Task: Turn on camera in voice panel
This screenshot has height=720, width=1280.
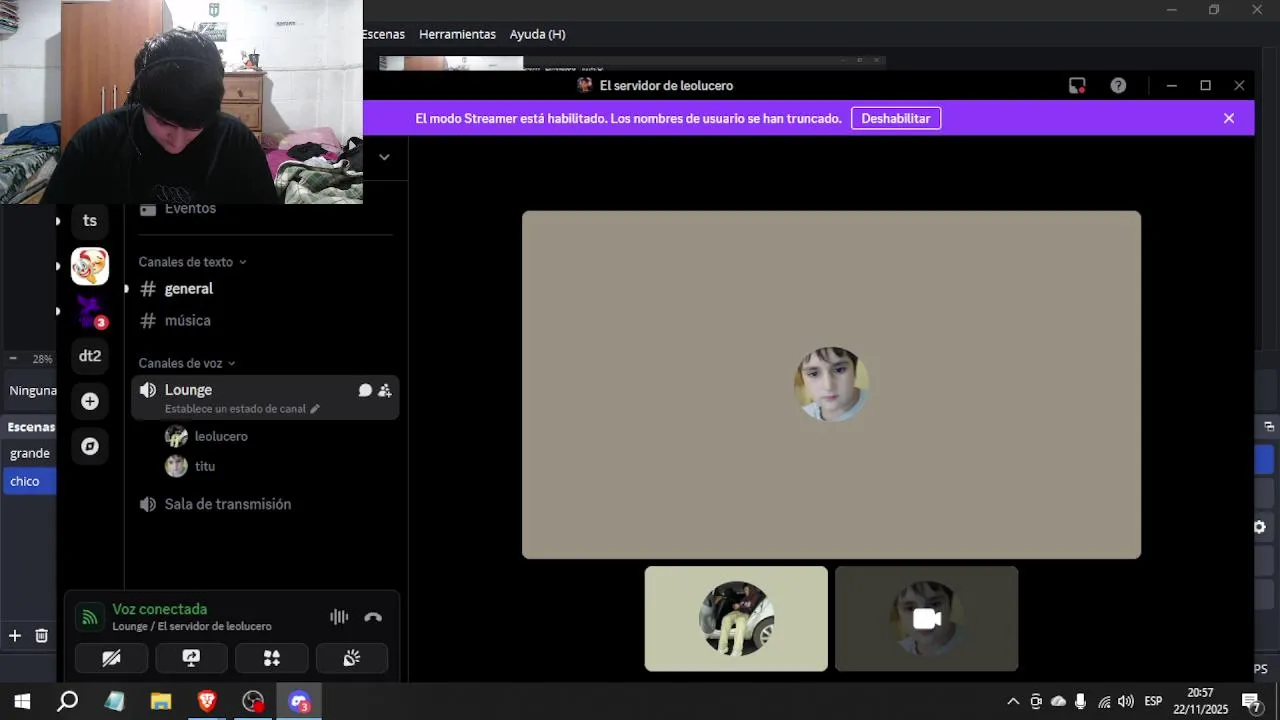Action: click(x=111, y=658)
